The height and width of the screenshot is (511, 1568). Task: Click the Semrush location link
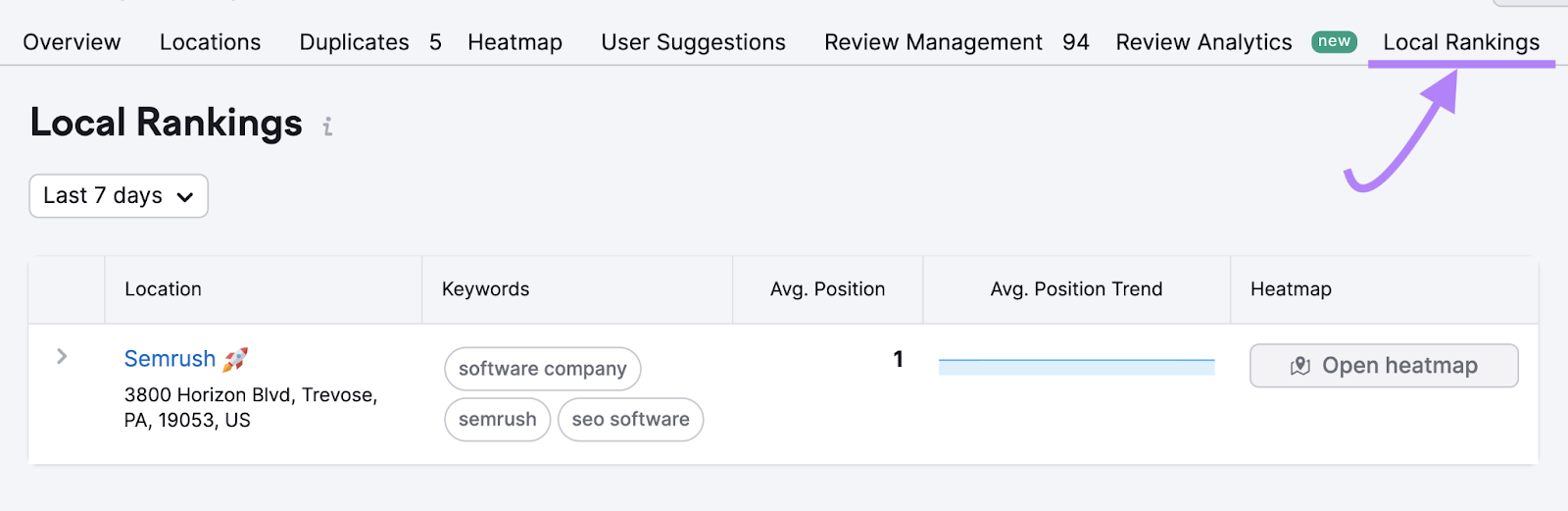(x=170, y=359)
